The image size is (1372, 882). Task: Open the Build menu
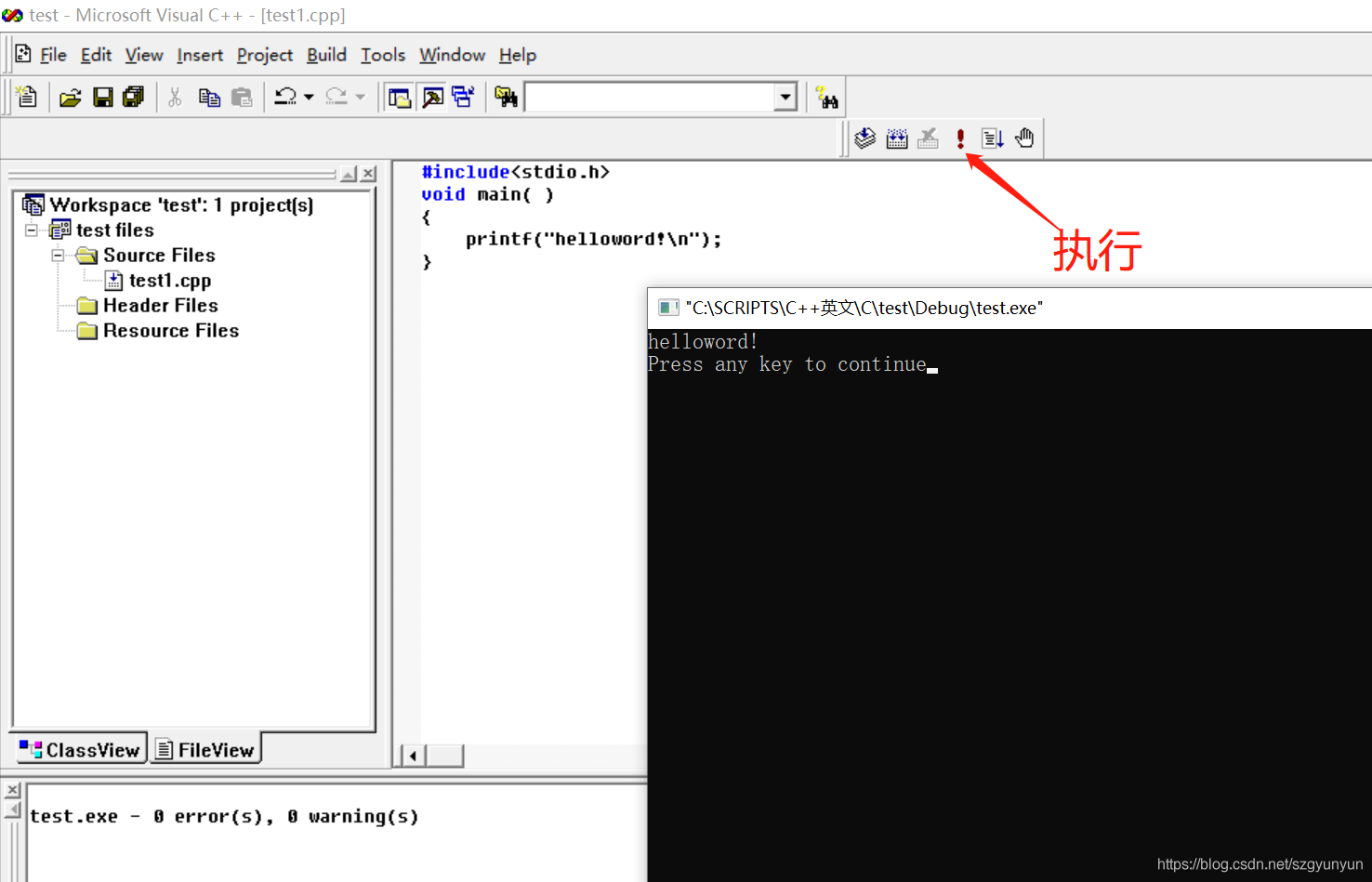tap(326, 55)
